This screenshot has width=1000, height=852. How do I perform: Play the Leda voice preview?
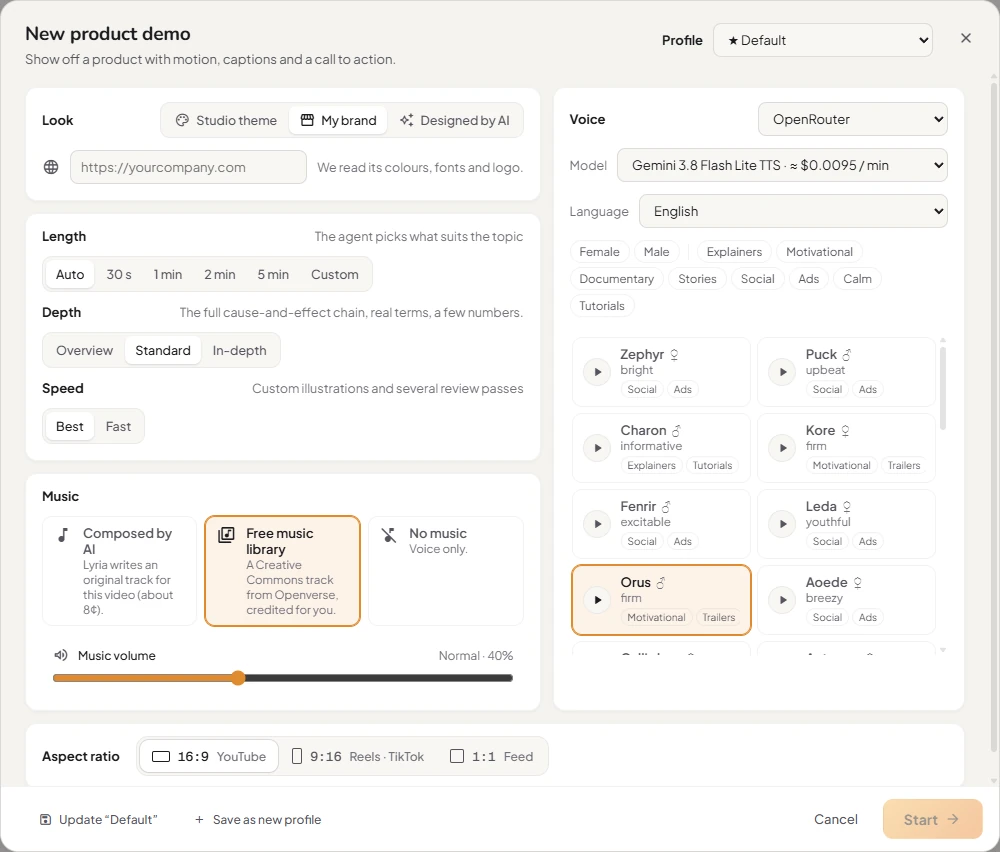pyautogui.click(x=783, y=524)
